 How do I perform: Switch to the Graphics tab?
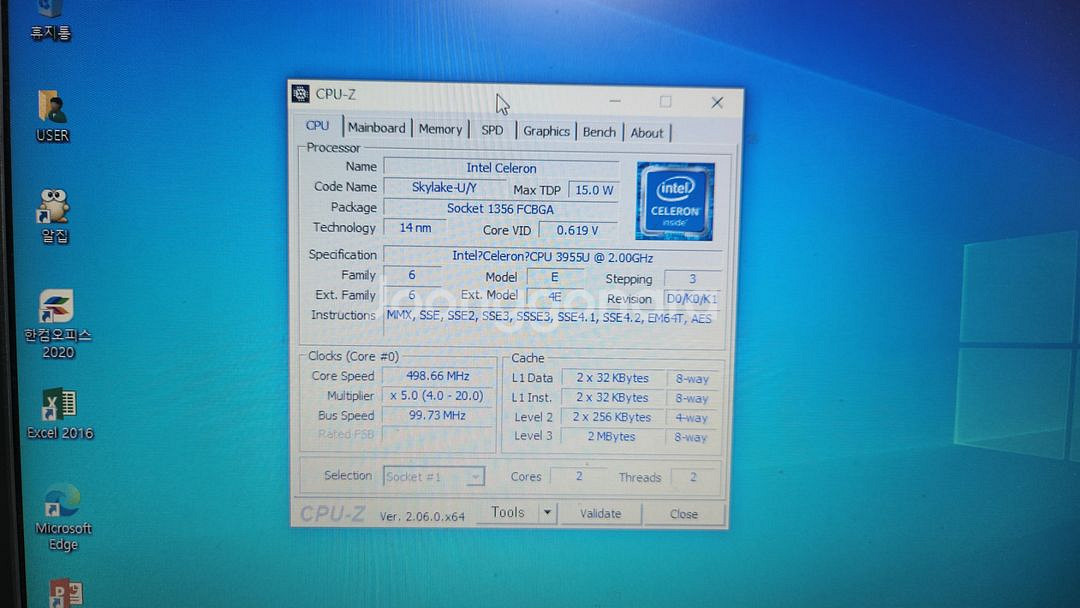[x=546, y=131]
